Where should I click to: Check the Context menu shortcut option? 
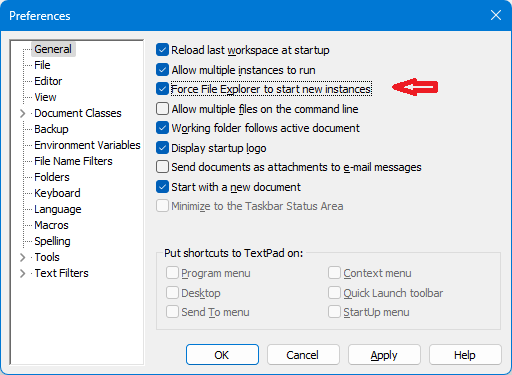coord(334,273)
